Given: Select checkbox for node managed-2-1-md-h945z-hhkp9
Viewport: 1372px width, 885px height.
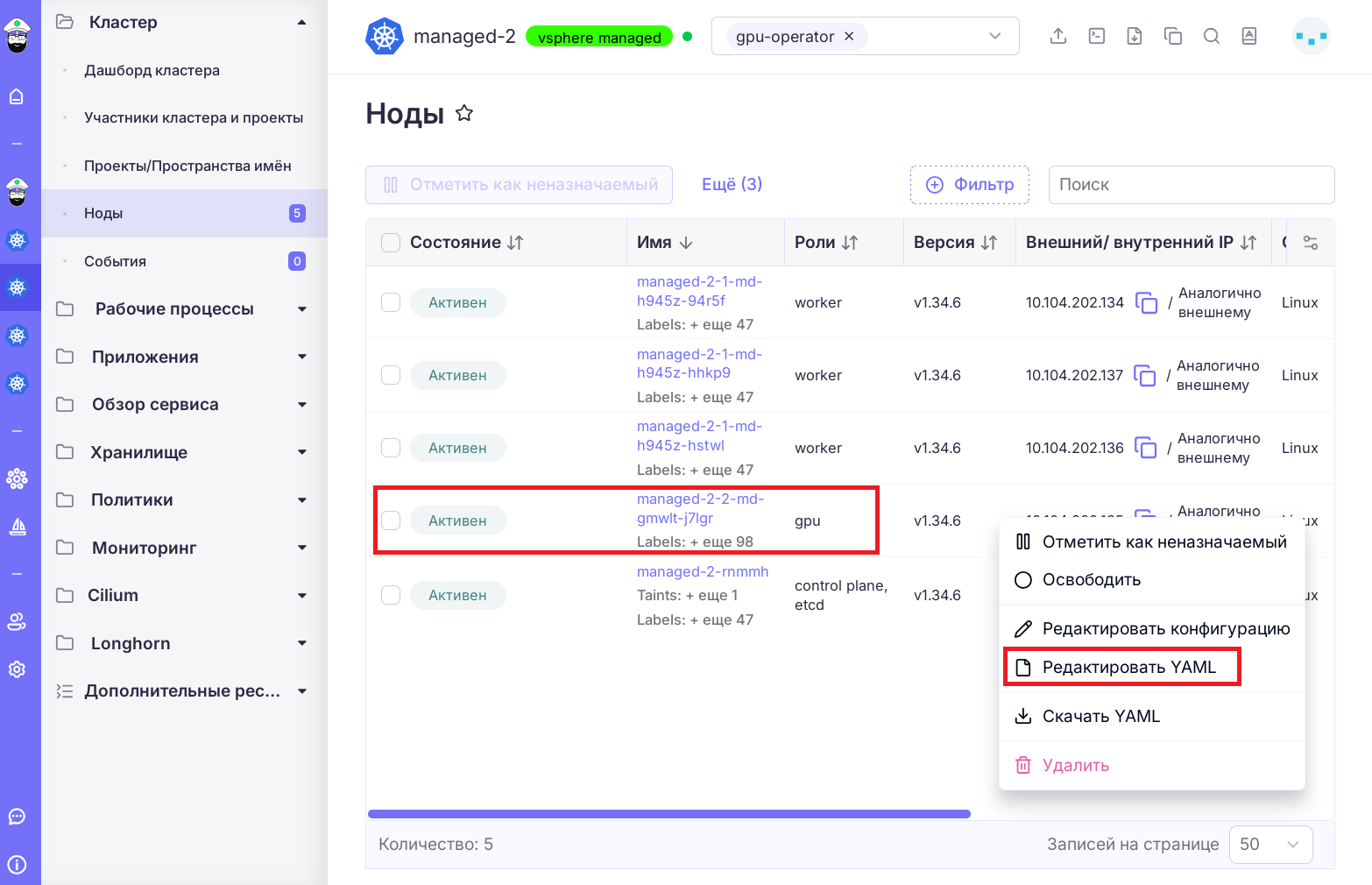Looking at the screenshot, I should 391,375.
